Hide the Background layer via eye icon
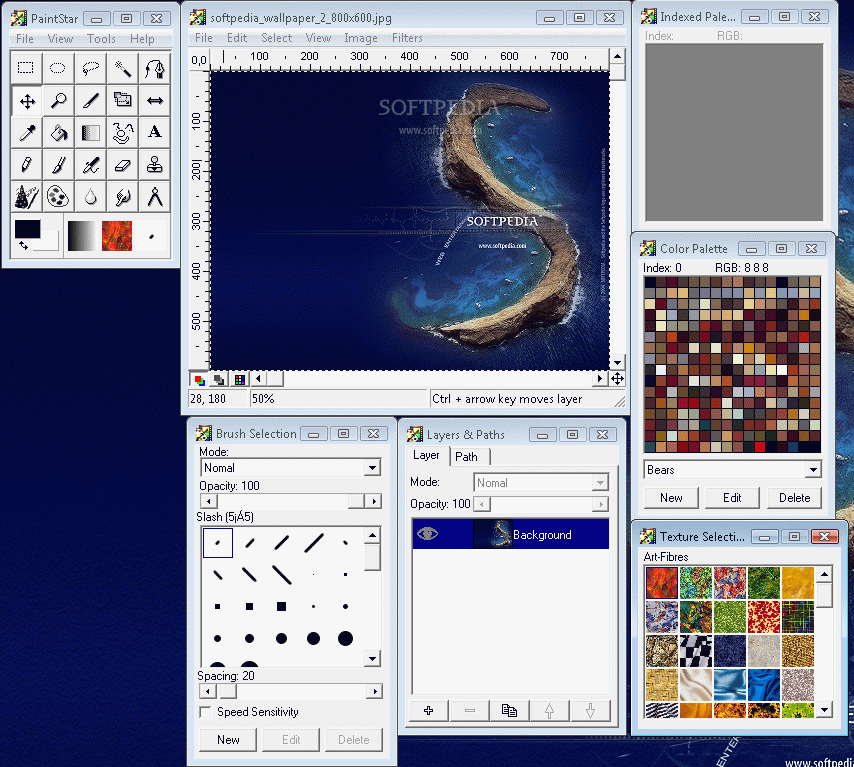 [428, 534]
